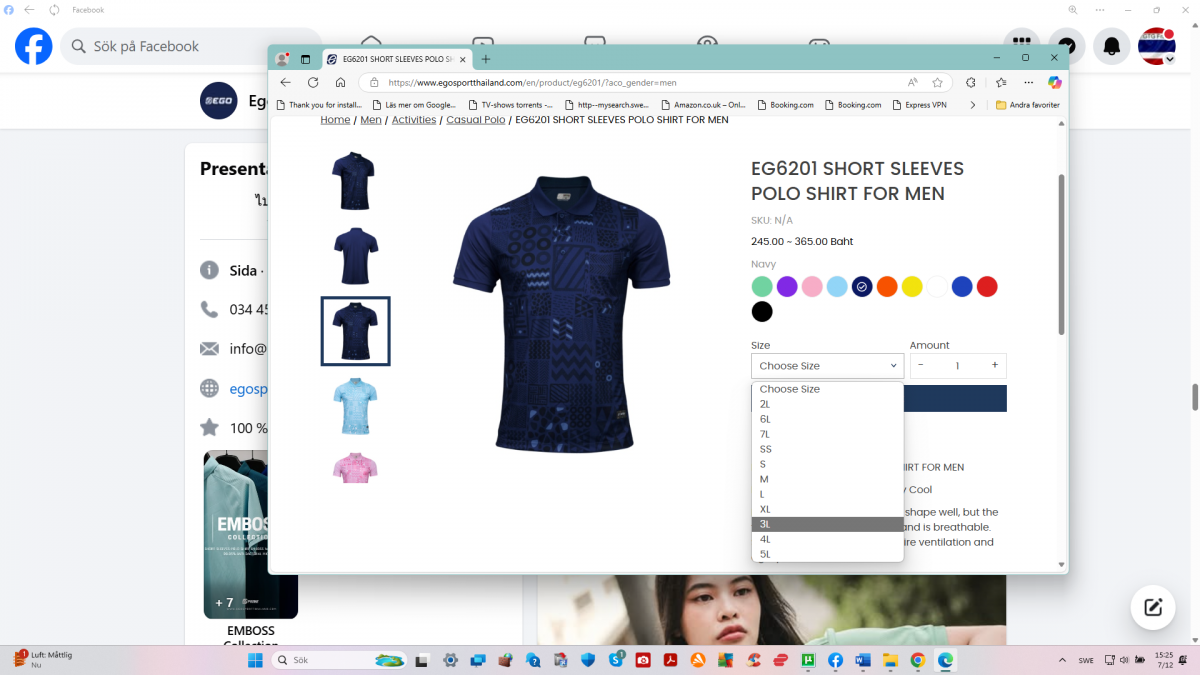
Task: Click the Windows taskbar search box
Action: pyautogui.click(x=339, y=660)
